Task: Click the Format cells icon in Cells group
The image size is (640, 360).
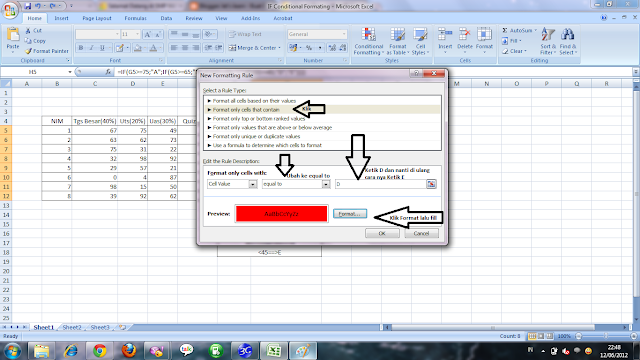Action: click(484, 34)
